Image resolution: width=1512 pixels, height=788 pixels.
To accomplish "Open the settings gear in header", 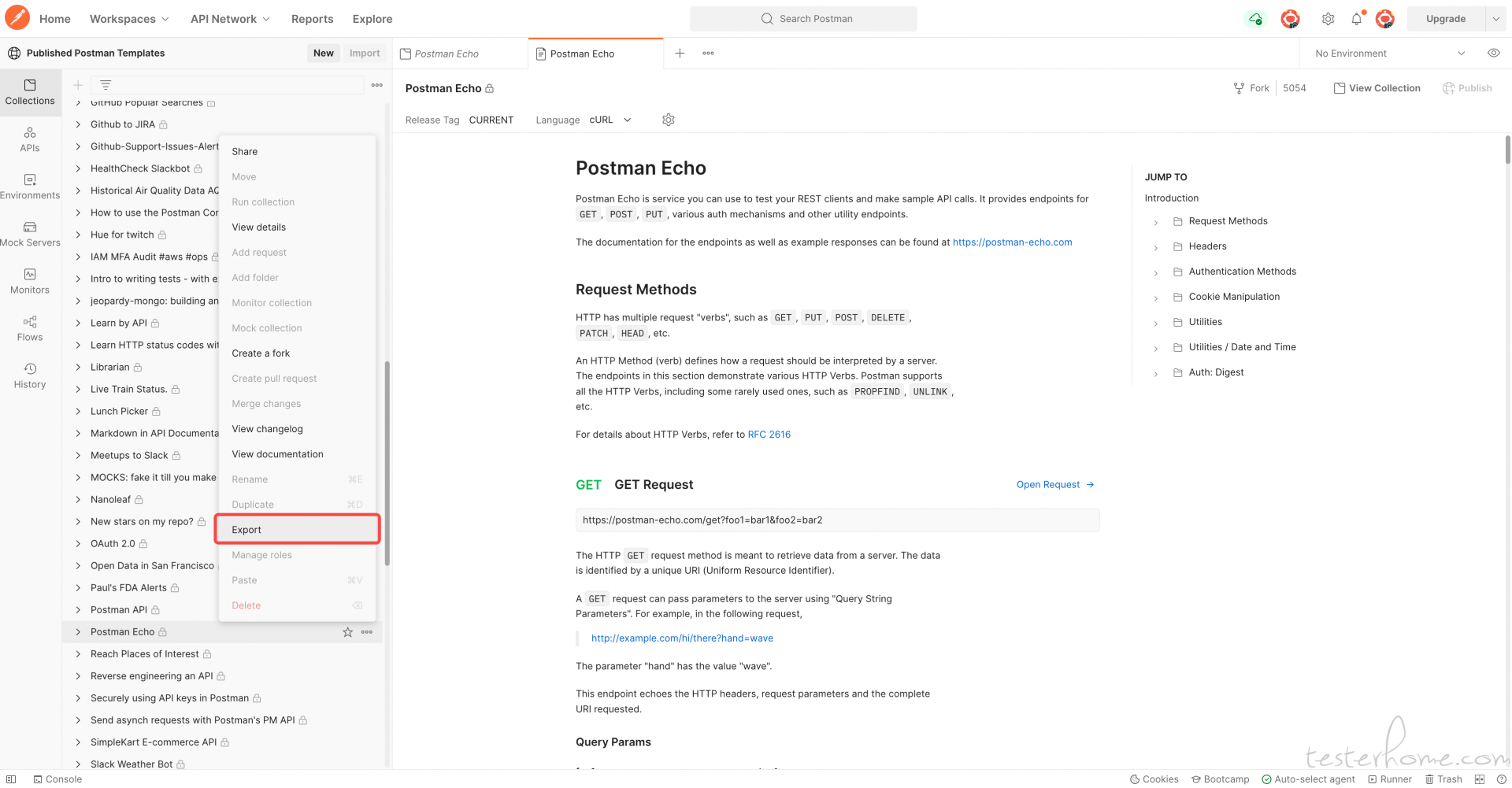I will pyautogui.click(x=1328, y=19).
